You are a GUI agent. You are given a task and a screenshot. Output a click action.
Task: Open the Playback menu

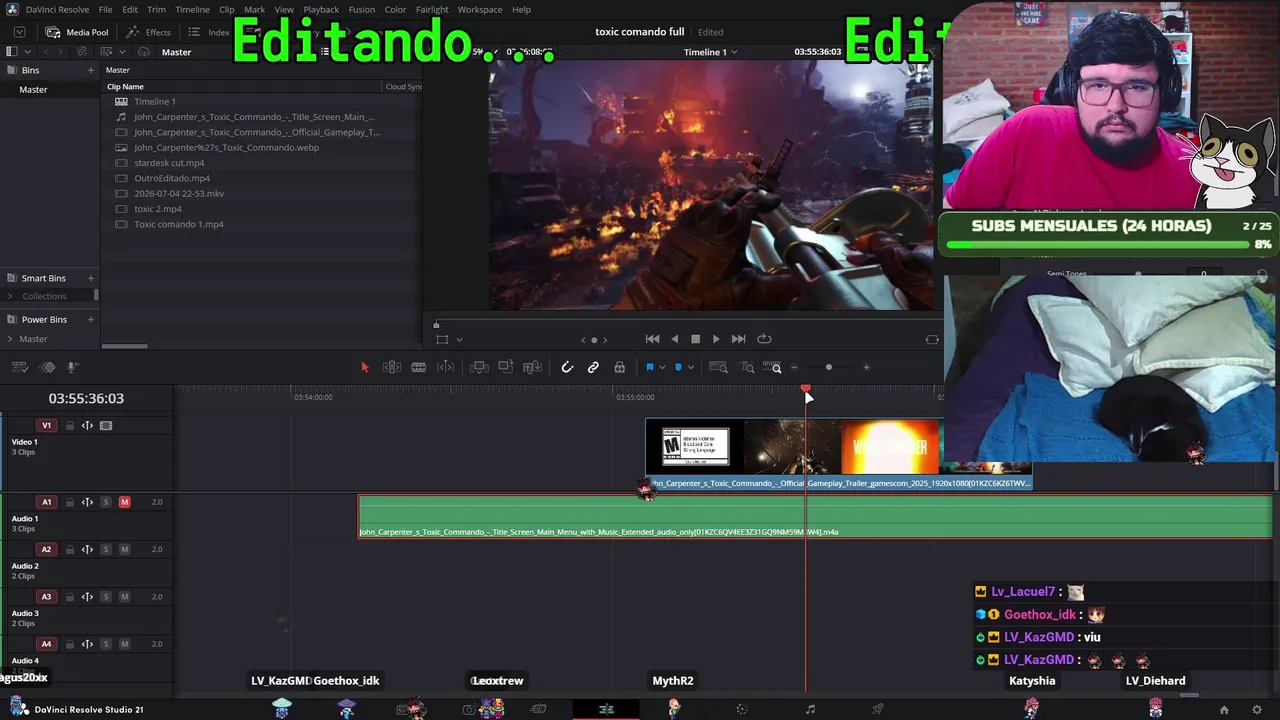[321, 9]
